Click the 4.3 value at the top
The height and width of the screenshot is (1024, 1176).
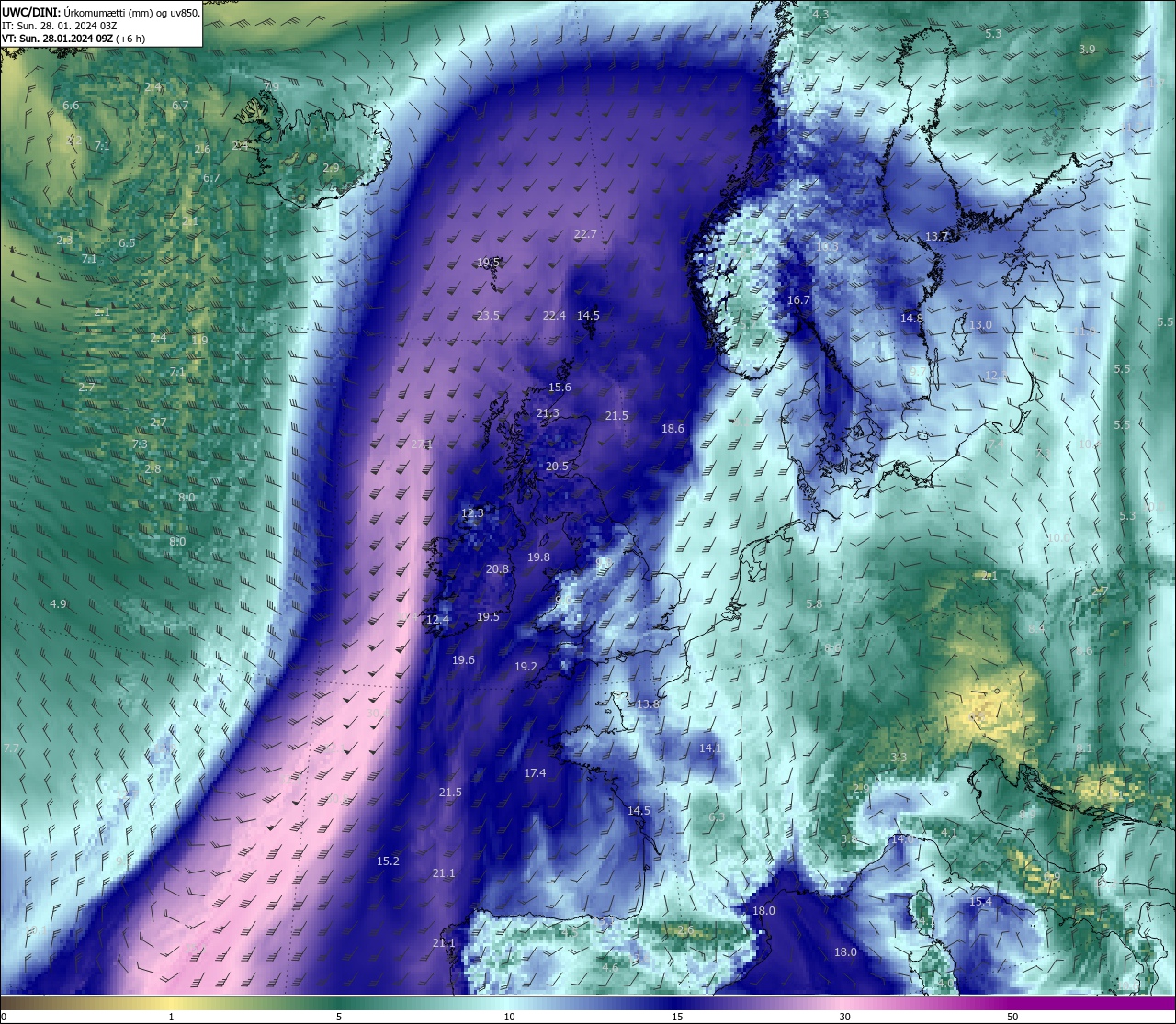pos(820,15)
